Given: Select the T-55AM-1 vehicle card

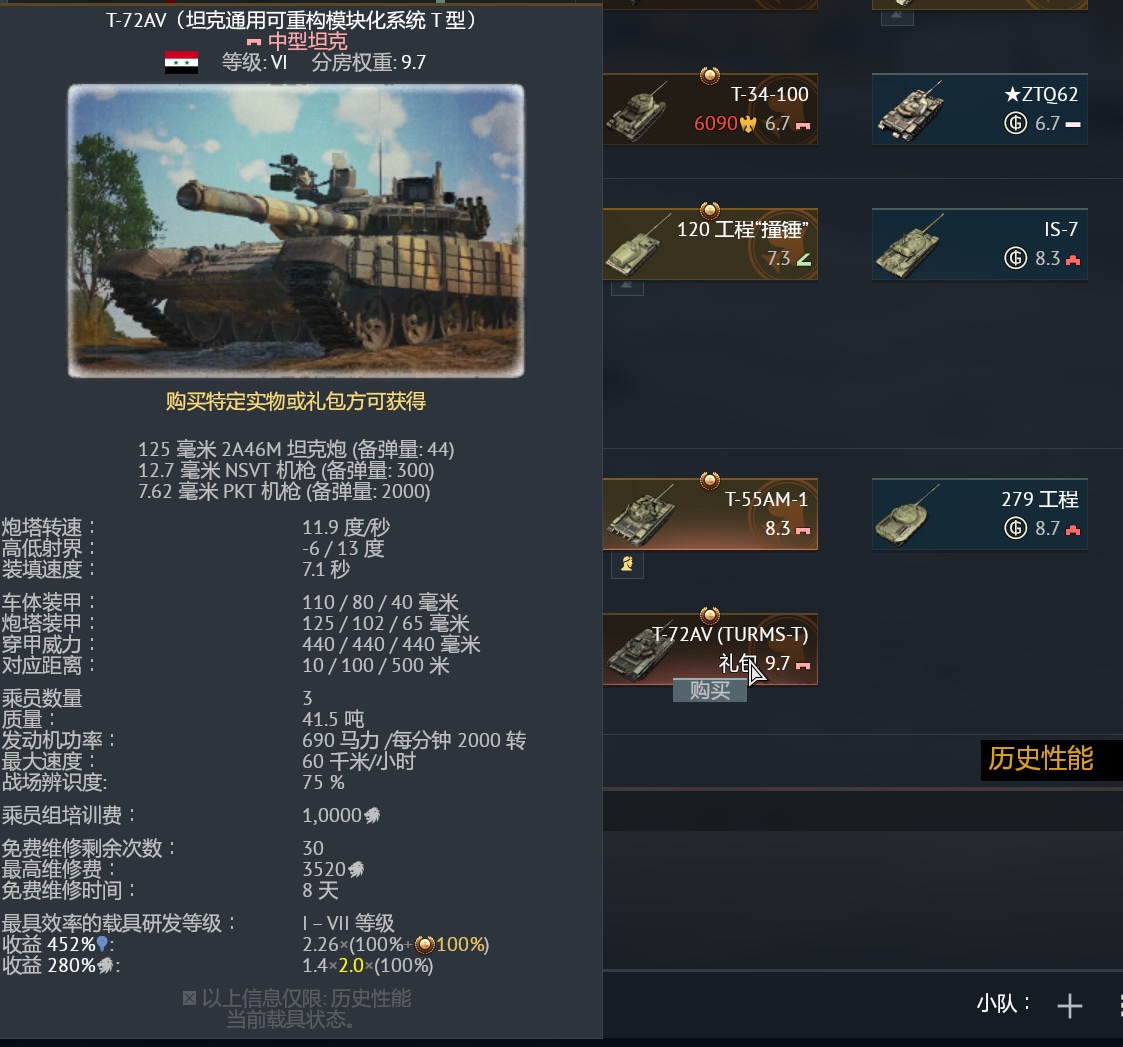Looking at the screenshot, I should (x=710, y=514).
